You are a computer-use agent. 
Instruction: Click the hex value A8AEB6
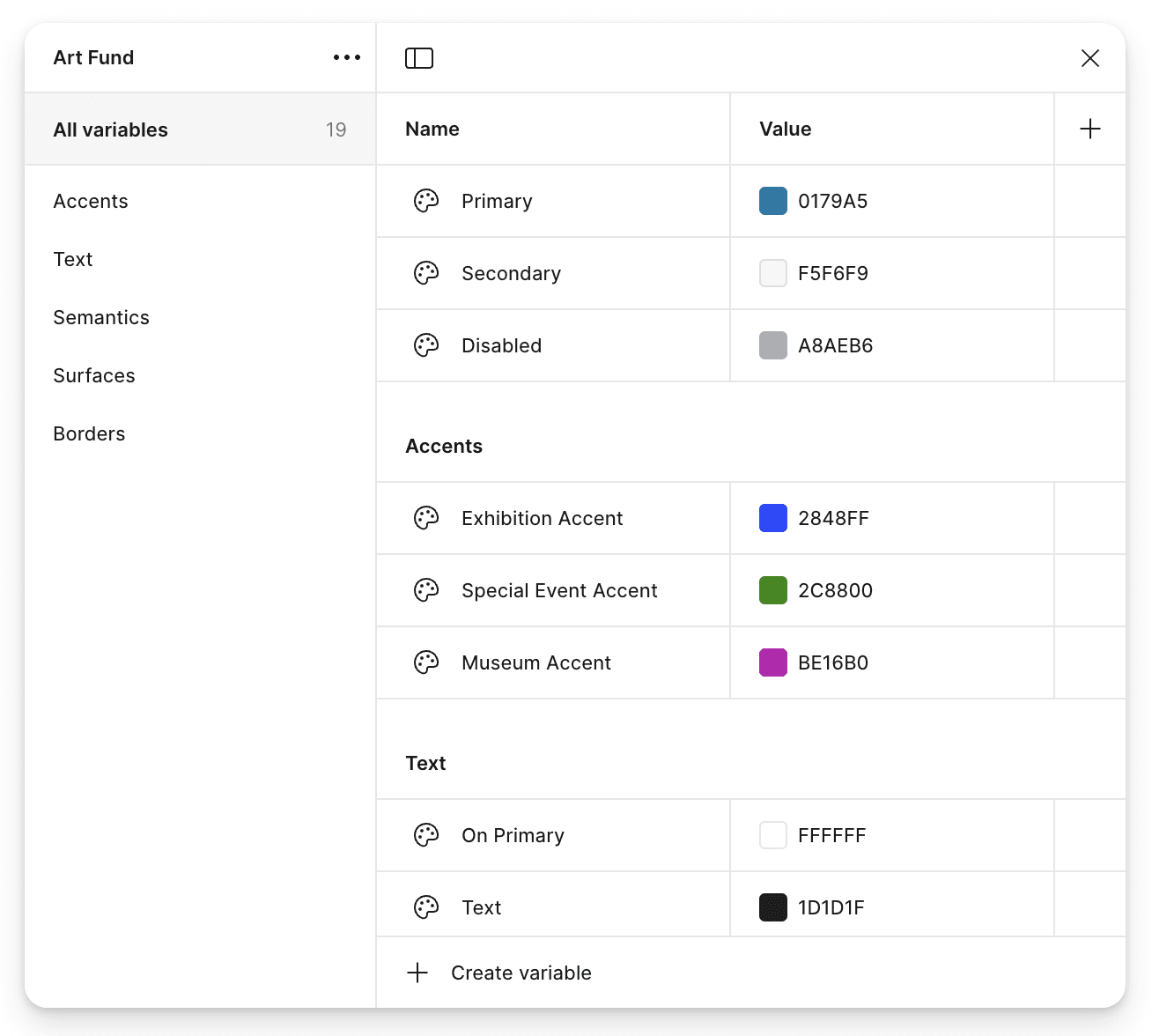pos(835,345)
